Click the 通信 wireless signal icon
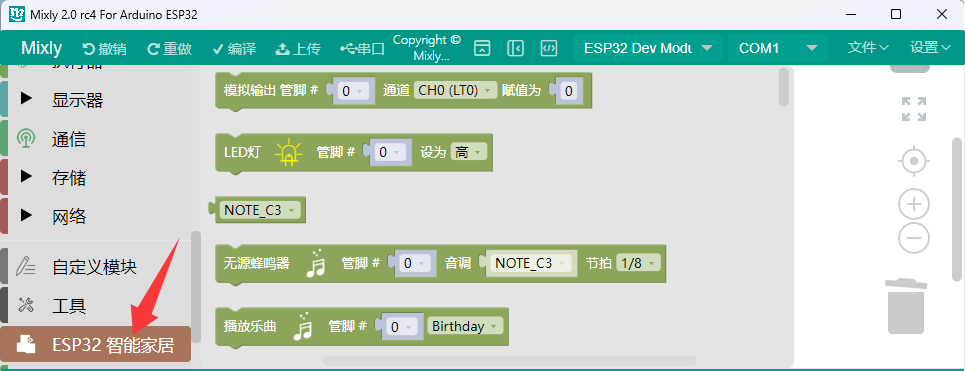This screenshot has height=371, width=965. click(x=26, y=139)
